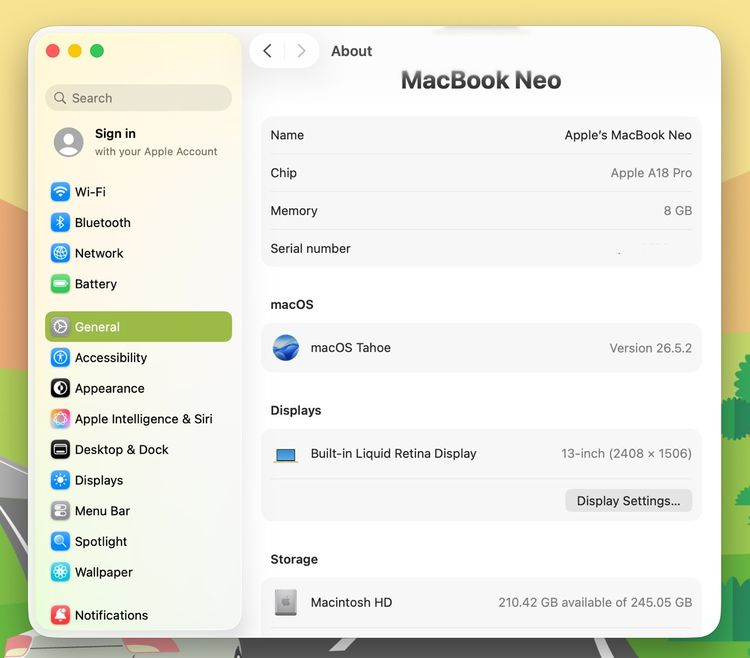Screen dimensions: 750x658
Task: Click the Notifications bell icon
Action: pos(60,615)
